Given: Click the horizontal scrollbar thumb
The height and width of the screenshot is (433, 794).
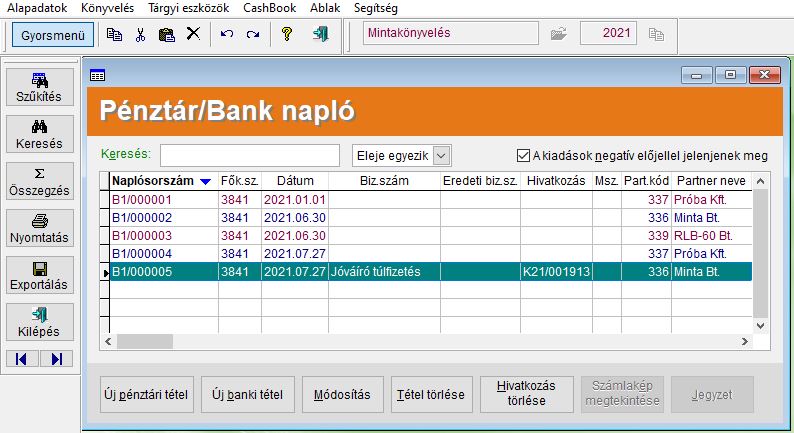Looking at the screenshot, I should pyautogui.click(x=145, y=341).
